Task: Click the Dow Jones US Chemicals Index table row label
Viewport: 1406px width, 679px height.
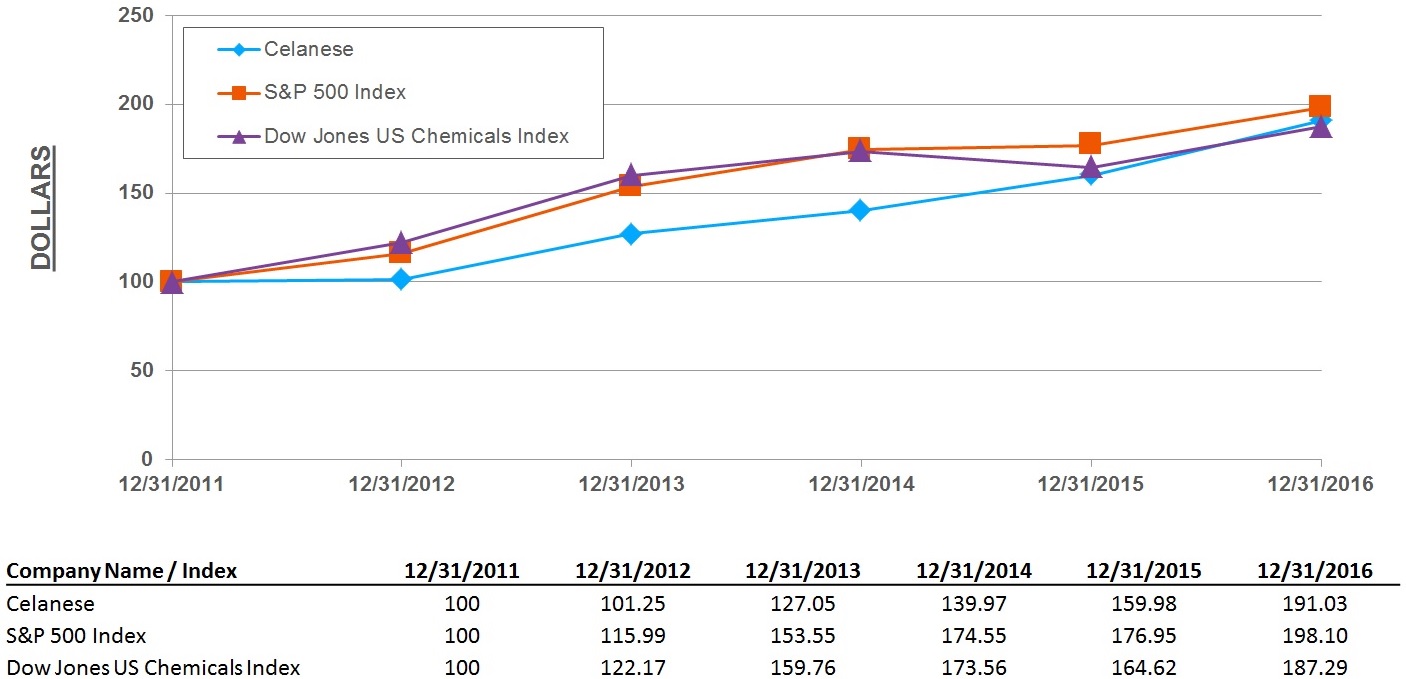Action: pyautogui.click(x=153, y=667)
